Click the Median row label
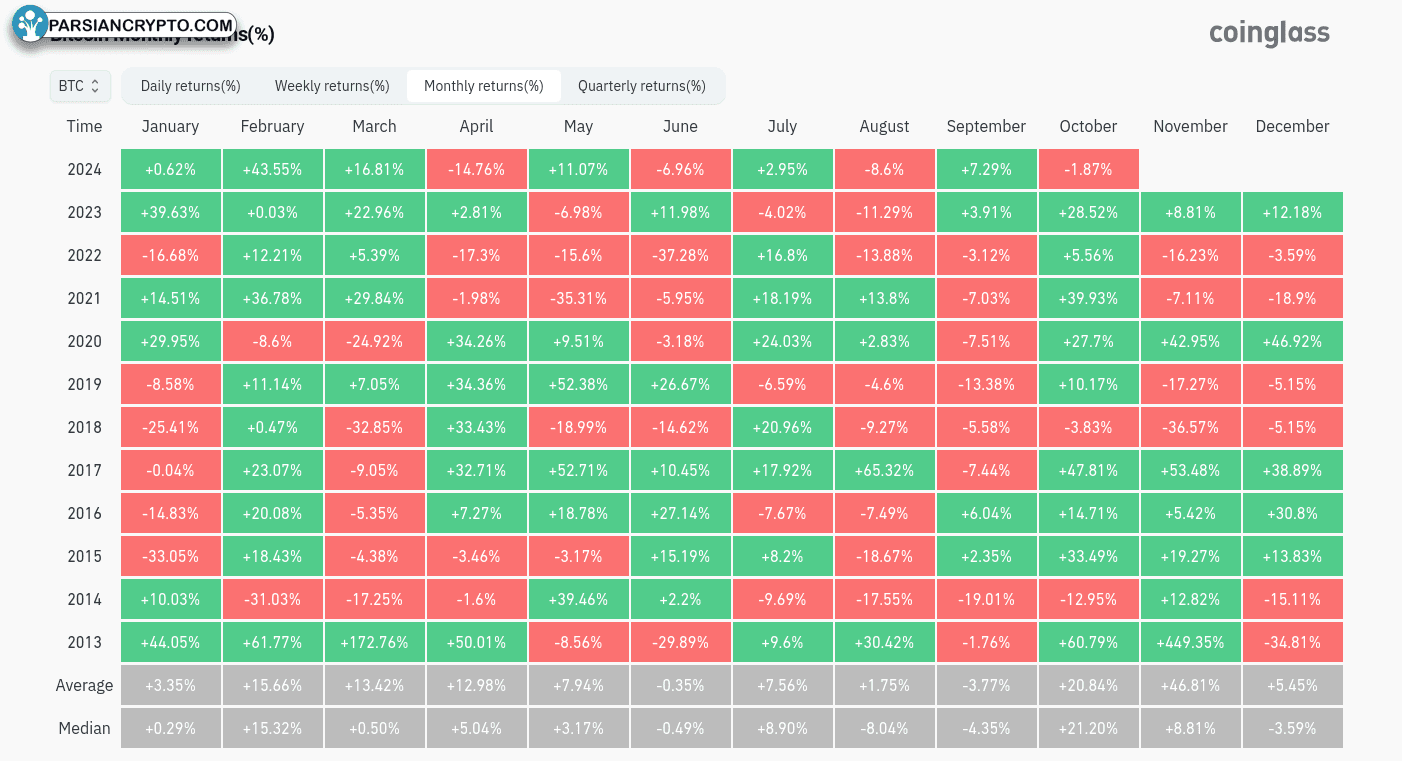 pyautogui.click(x=84, y=728)
